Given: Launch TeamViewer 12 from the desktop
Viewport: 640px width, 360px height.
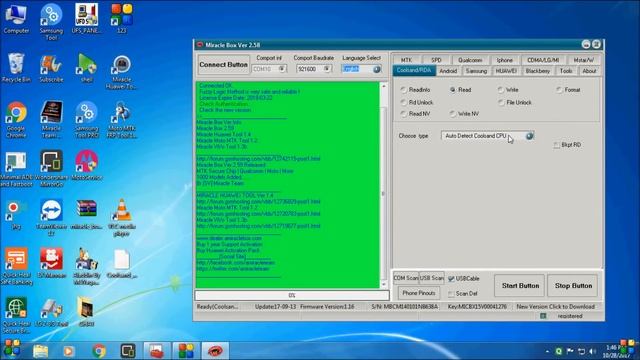Looking at the screenshot, I should 51,217.
